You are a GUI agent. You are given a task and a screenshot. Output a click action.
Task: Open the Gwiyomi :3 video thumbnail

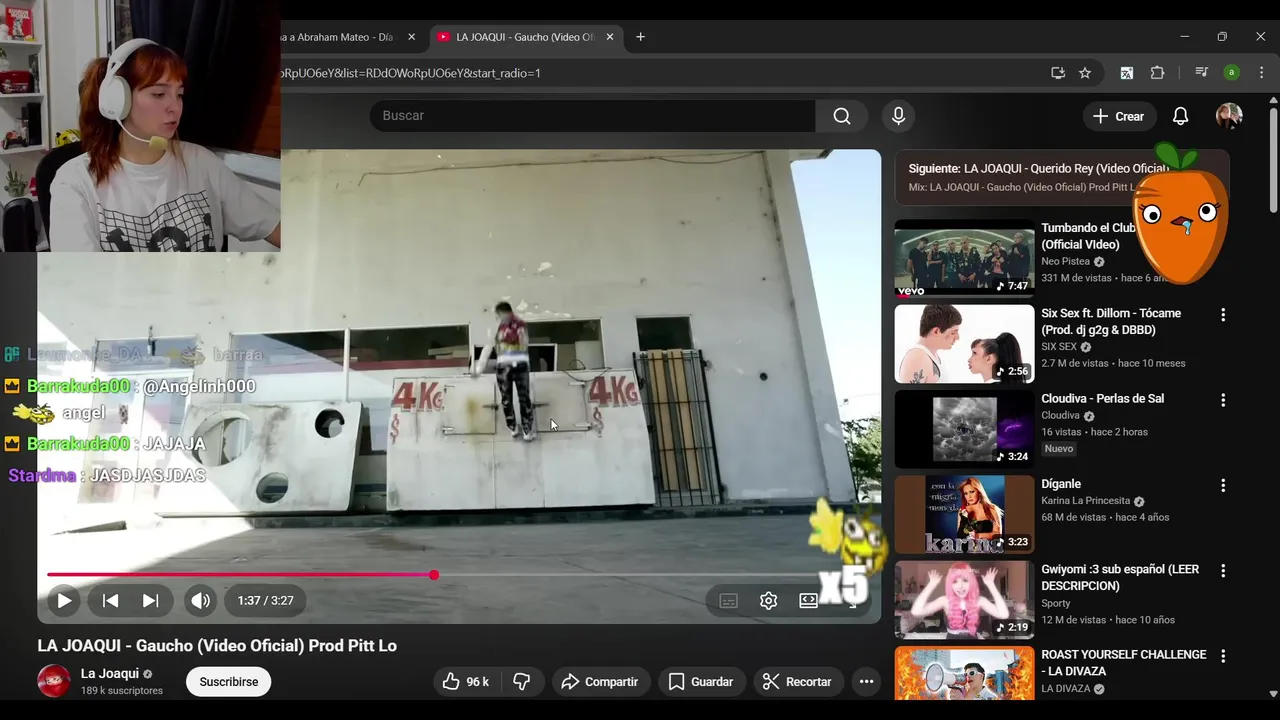click(964, 600)
